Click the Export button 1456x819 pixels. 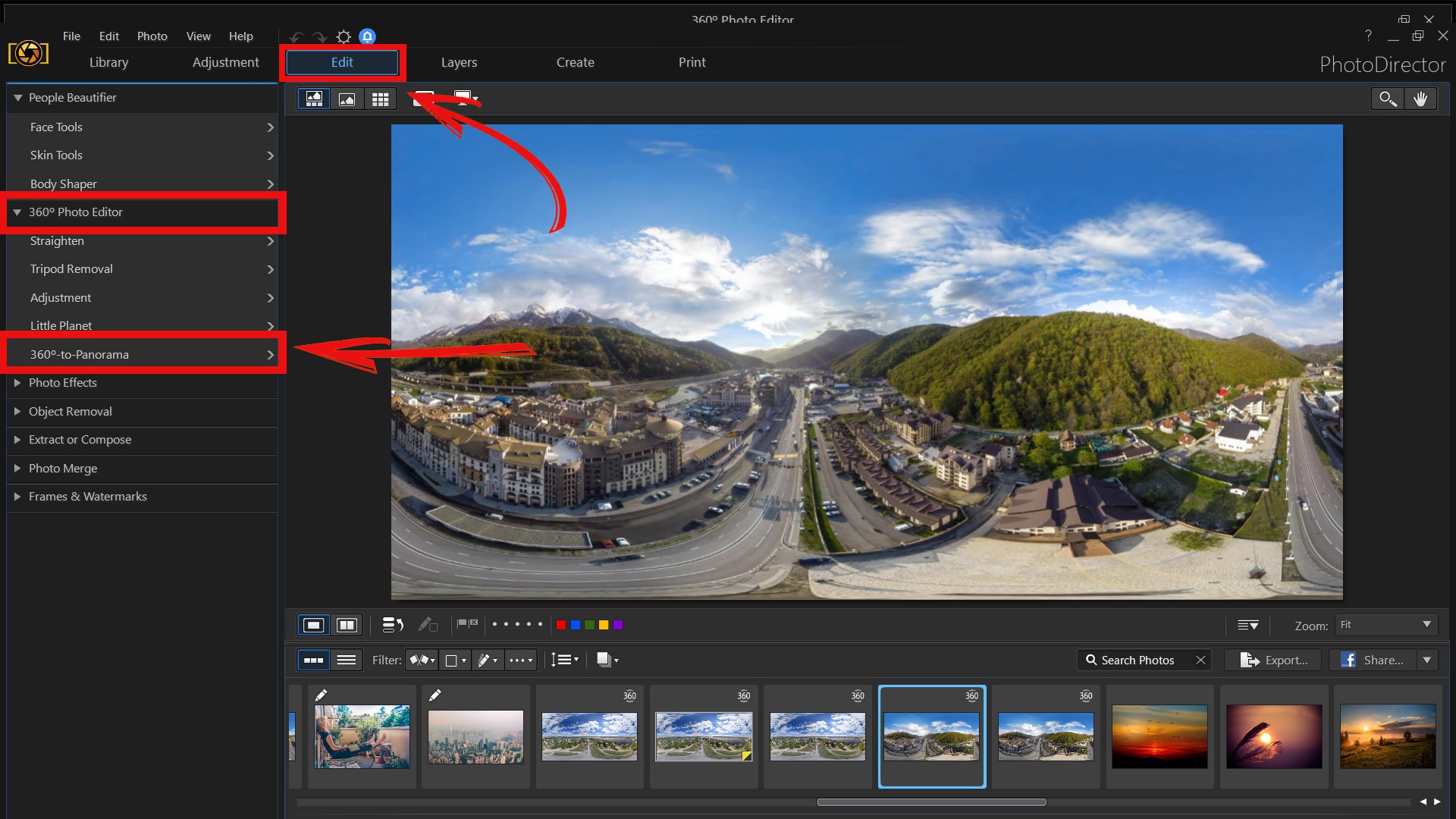pos(1278,660)
